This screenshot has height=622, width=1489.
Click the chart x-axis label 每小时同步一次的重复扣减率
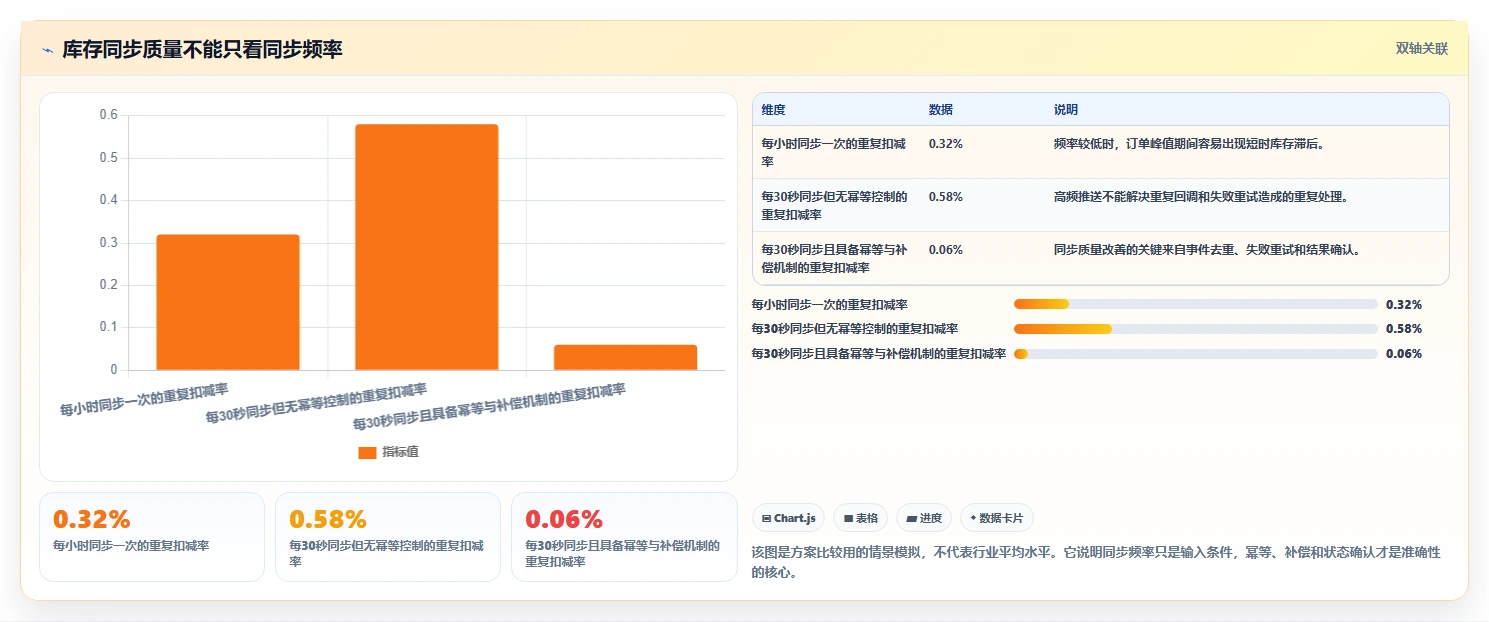(145, 399)
